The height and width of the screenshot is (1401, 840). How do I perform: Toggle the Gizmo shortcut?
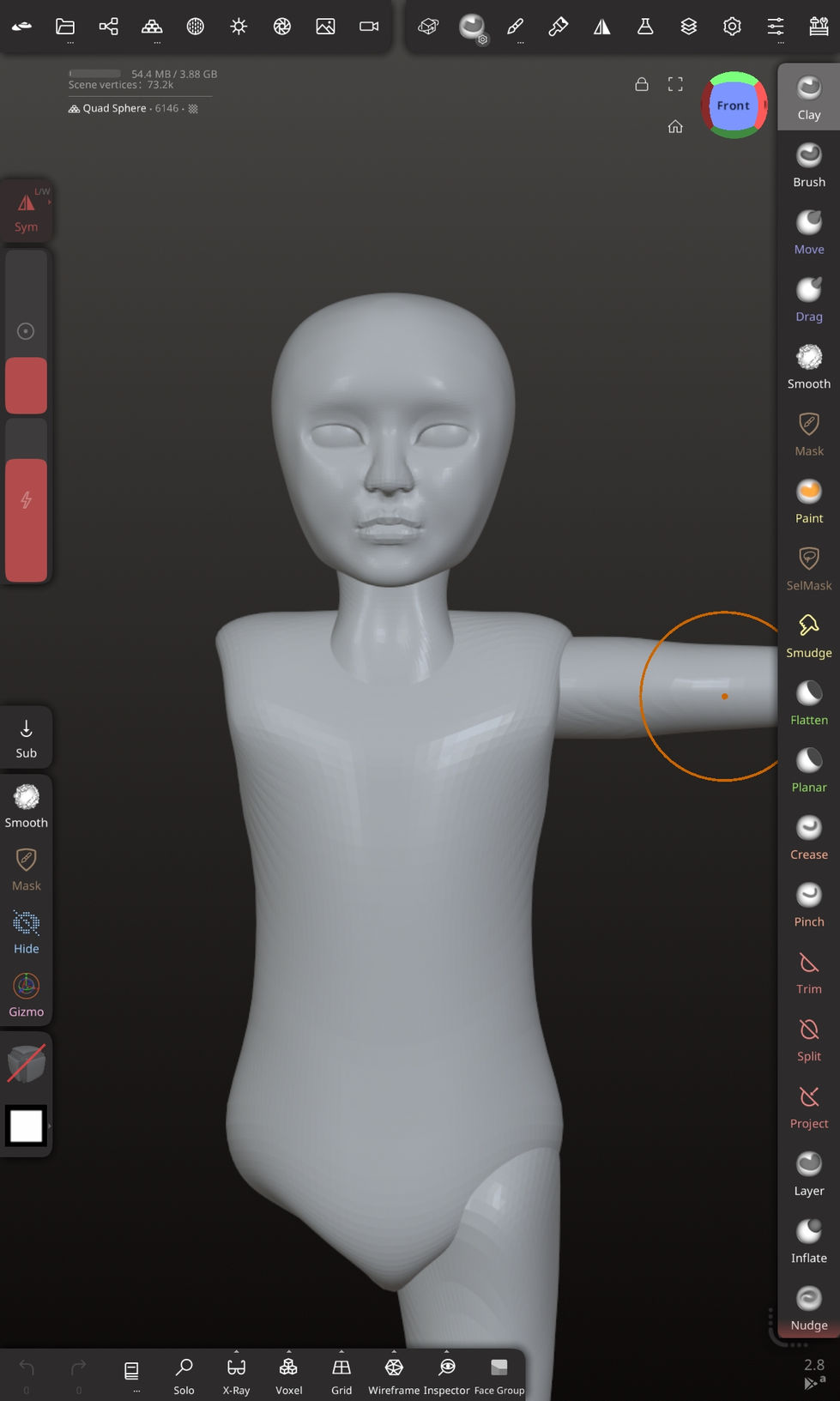pos(26,996)
